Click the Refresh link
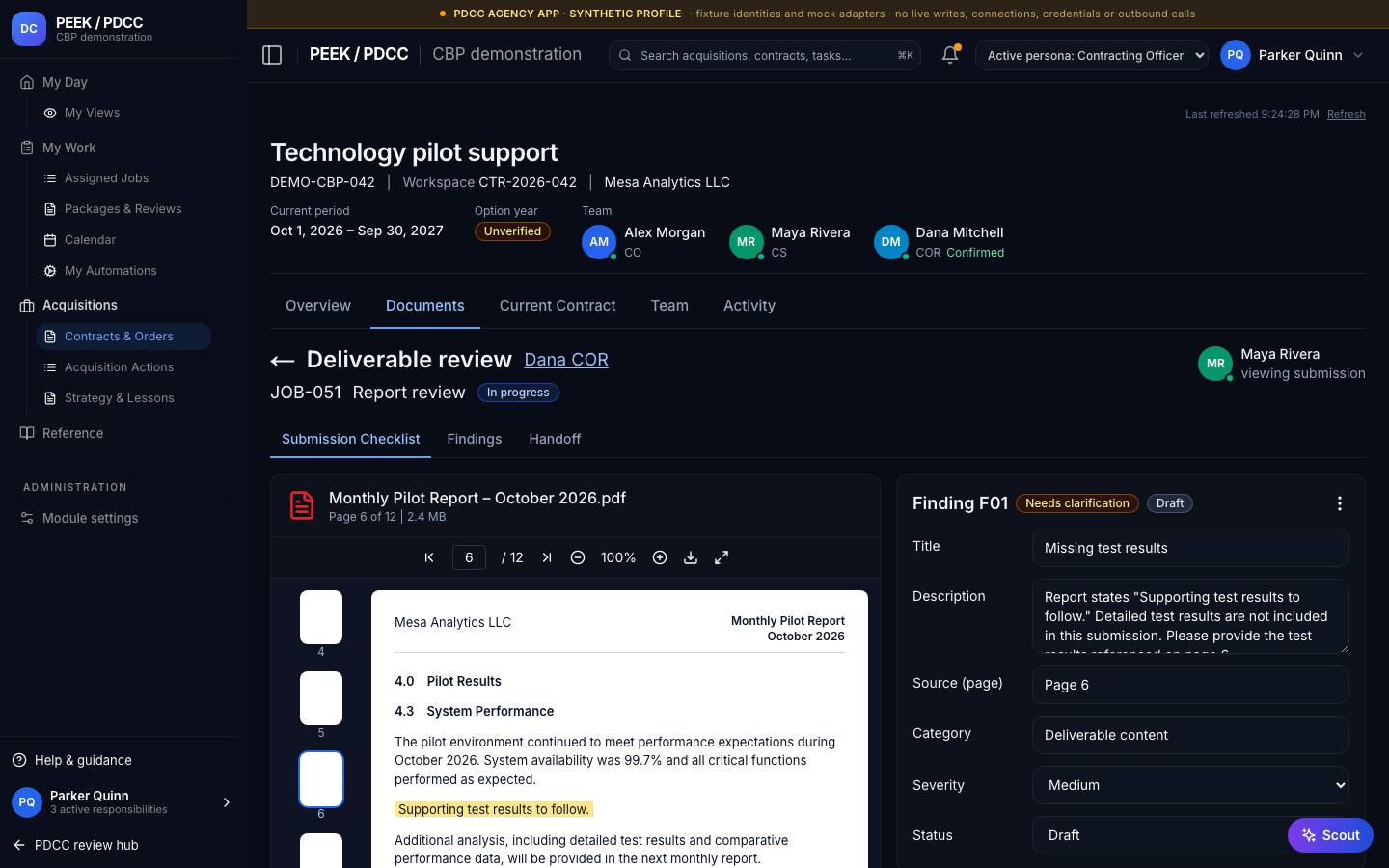 pos(1347,114)
